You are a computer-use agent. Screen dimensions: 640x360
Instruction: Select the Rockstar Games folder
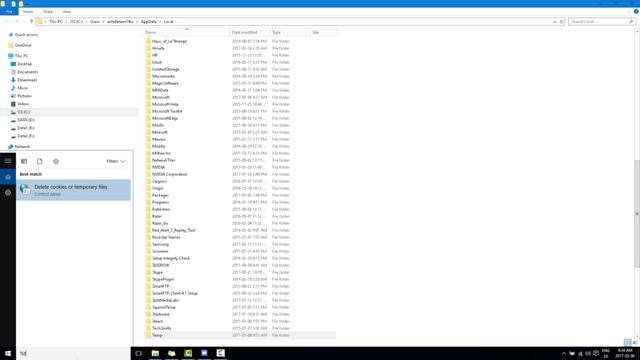click(x=166, y=237)
